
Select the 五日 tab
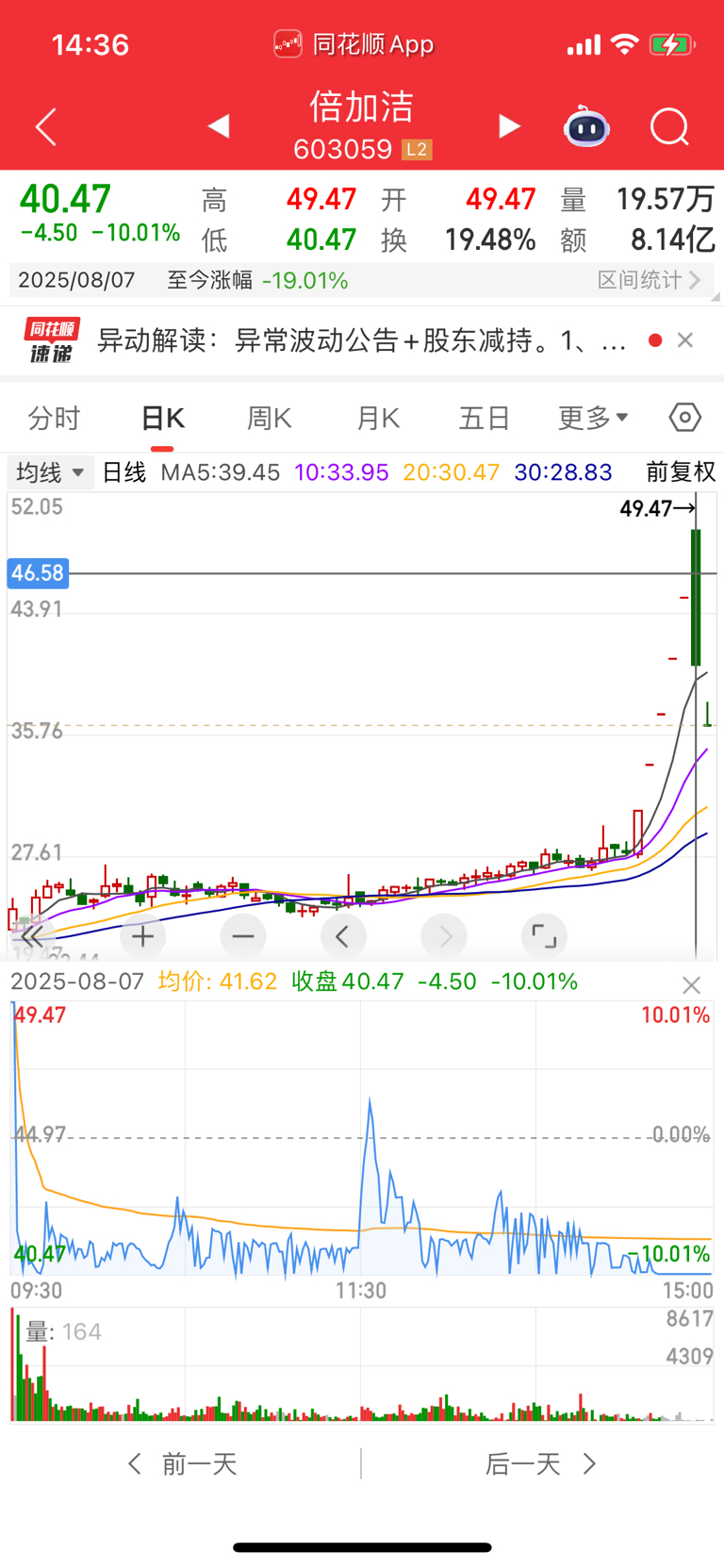click(x=485, y=418)
